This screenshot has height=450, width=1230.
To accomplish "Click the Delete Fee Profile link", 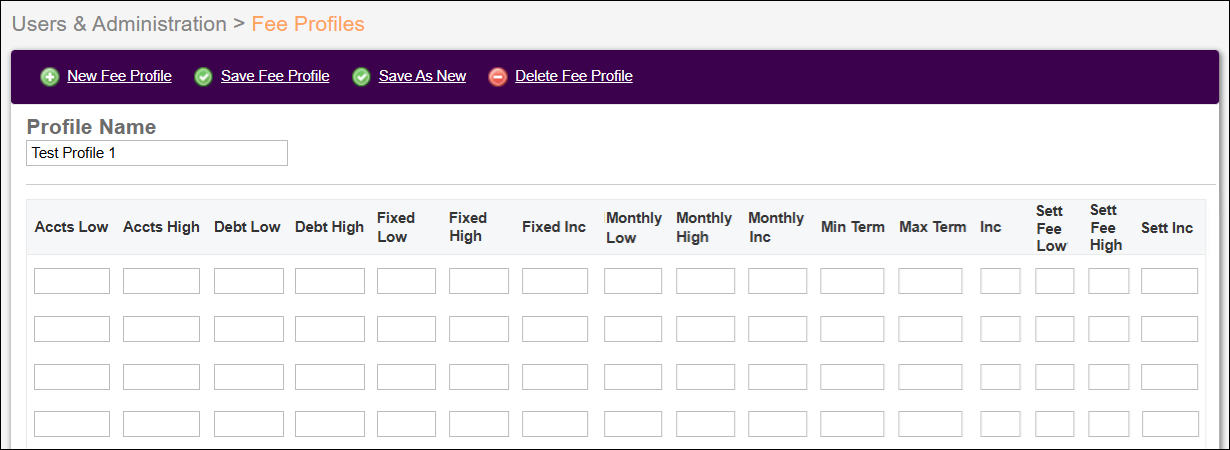I will click(x=574, y=76).
